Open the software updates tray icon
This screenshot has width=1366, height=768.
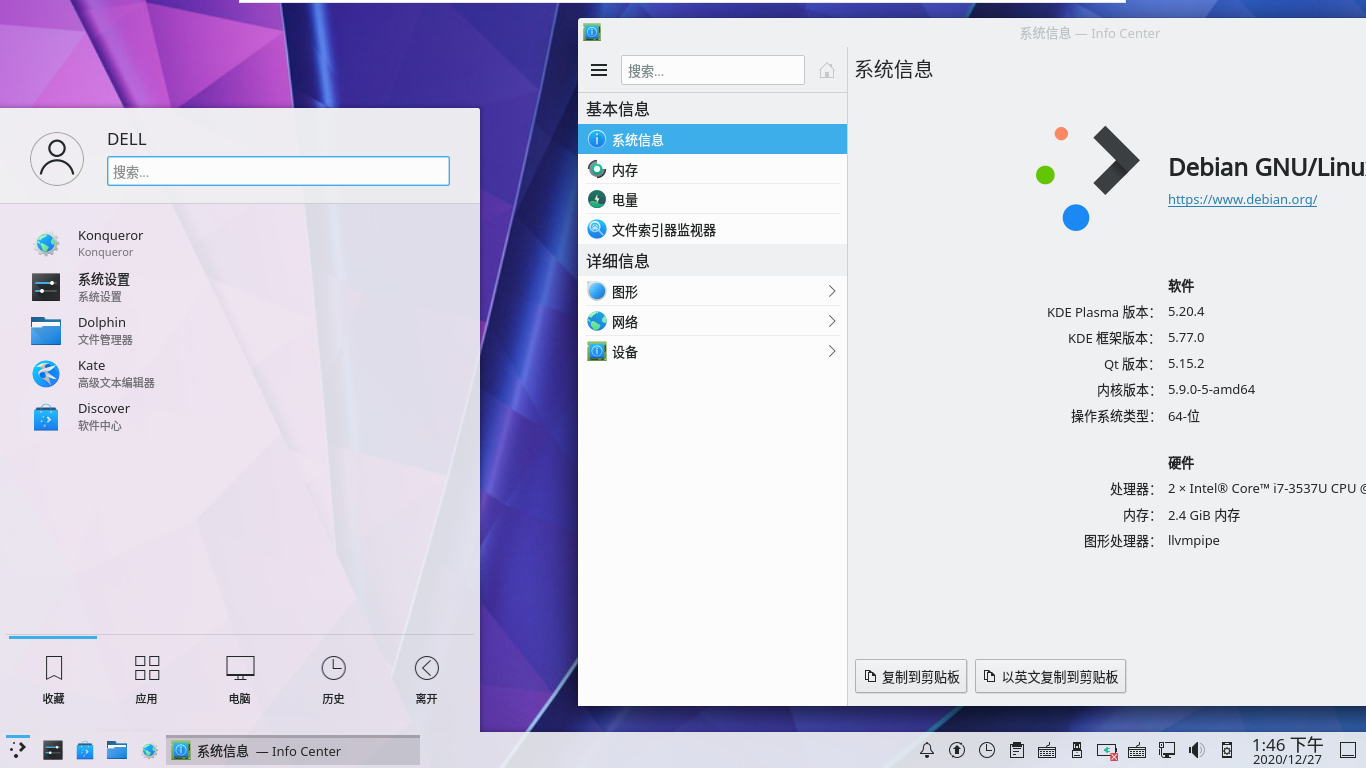pyautogui.click(x=957, y=750)
